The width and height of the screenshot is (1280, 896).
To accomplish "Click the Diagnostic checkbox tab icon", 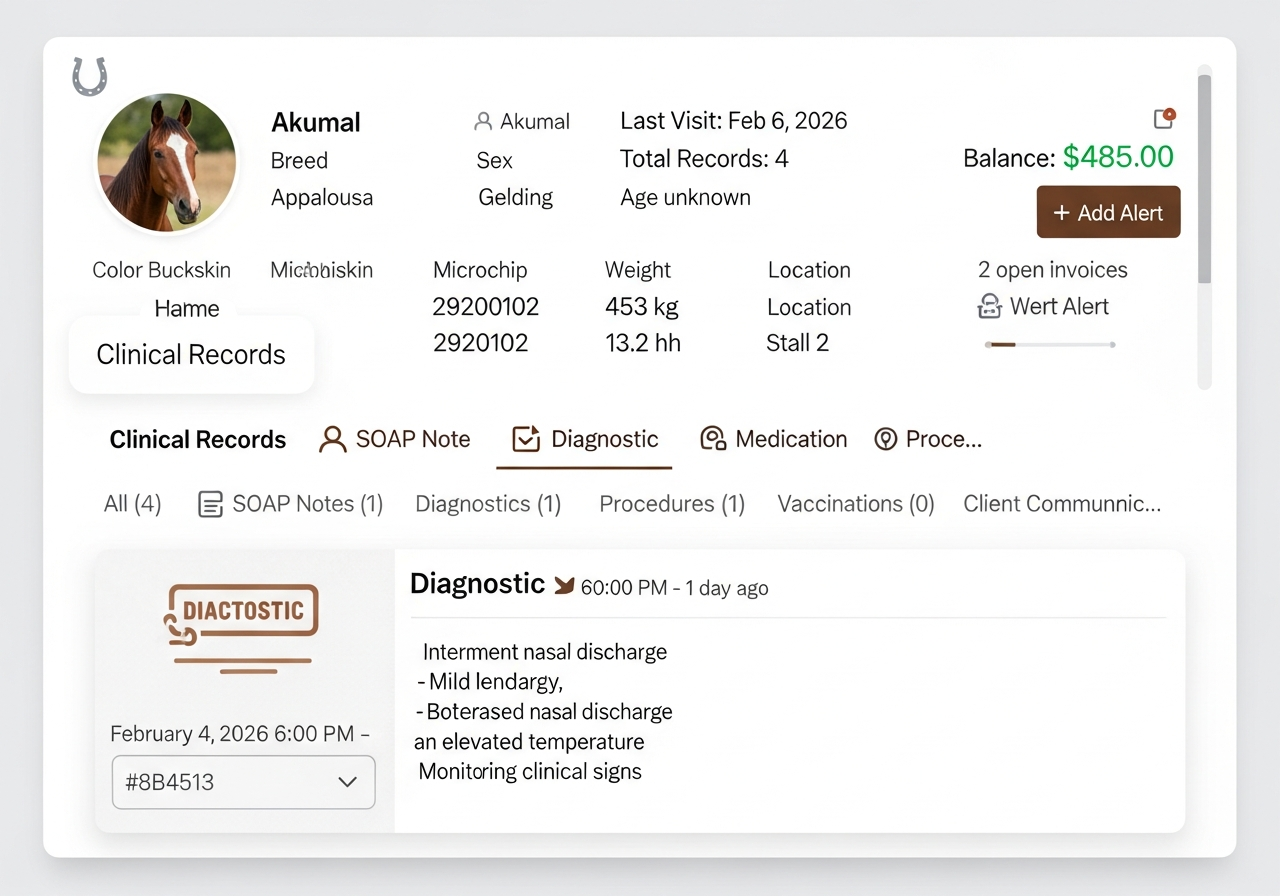I will pos(526,439).
